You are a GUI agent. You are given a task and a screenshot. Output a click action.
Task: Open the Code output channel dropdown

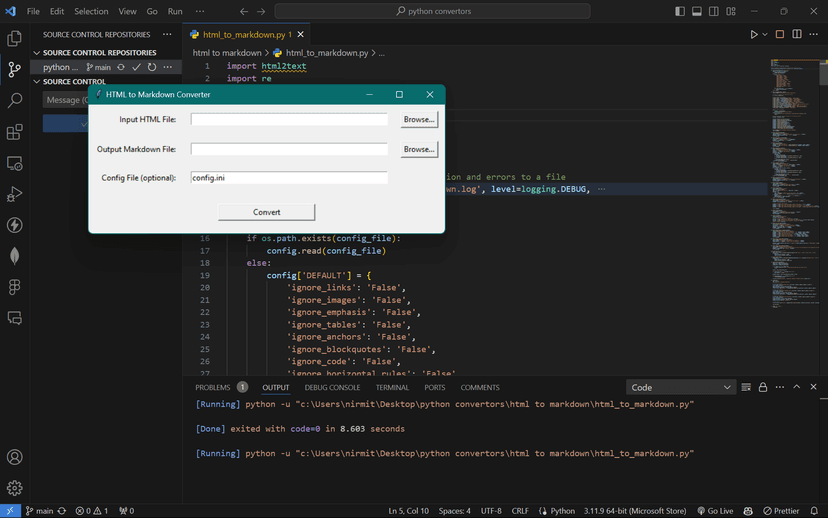pos(681,387)
